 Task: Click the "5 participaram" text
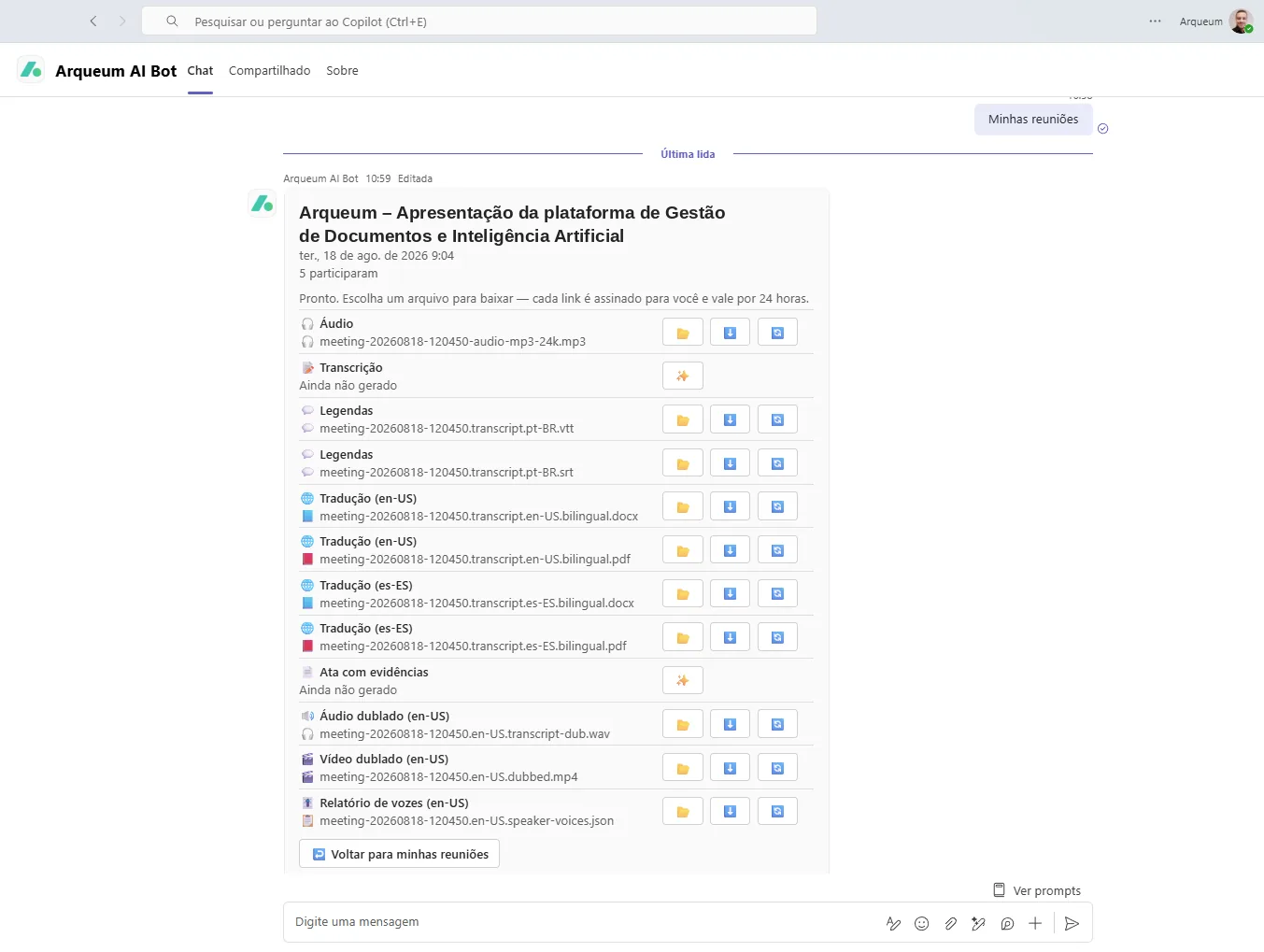click(338, 273)
